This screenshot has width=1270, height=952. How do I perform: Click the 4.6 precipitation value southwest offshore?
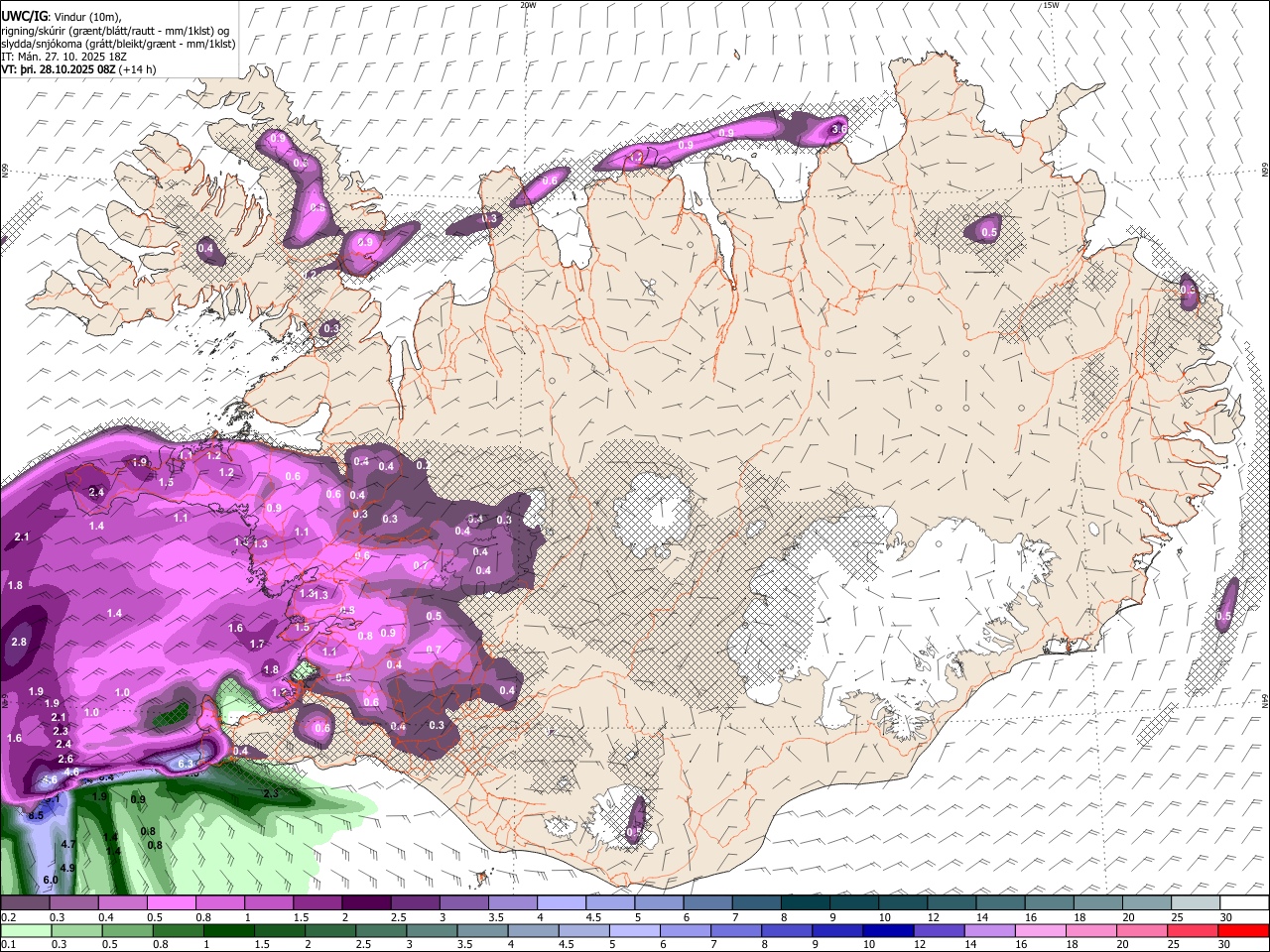(x=71, y=772)
